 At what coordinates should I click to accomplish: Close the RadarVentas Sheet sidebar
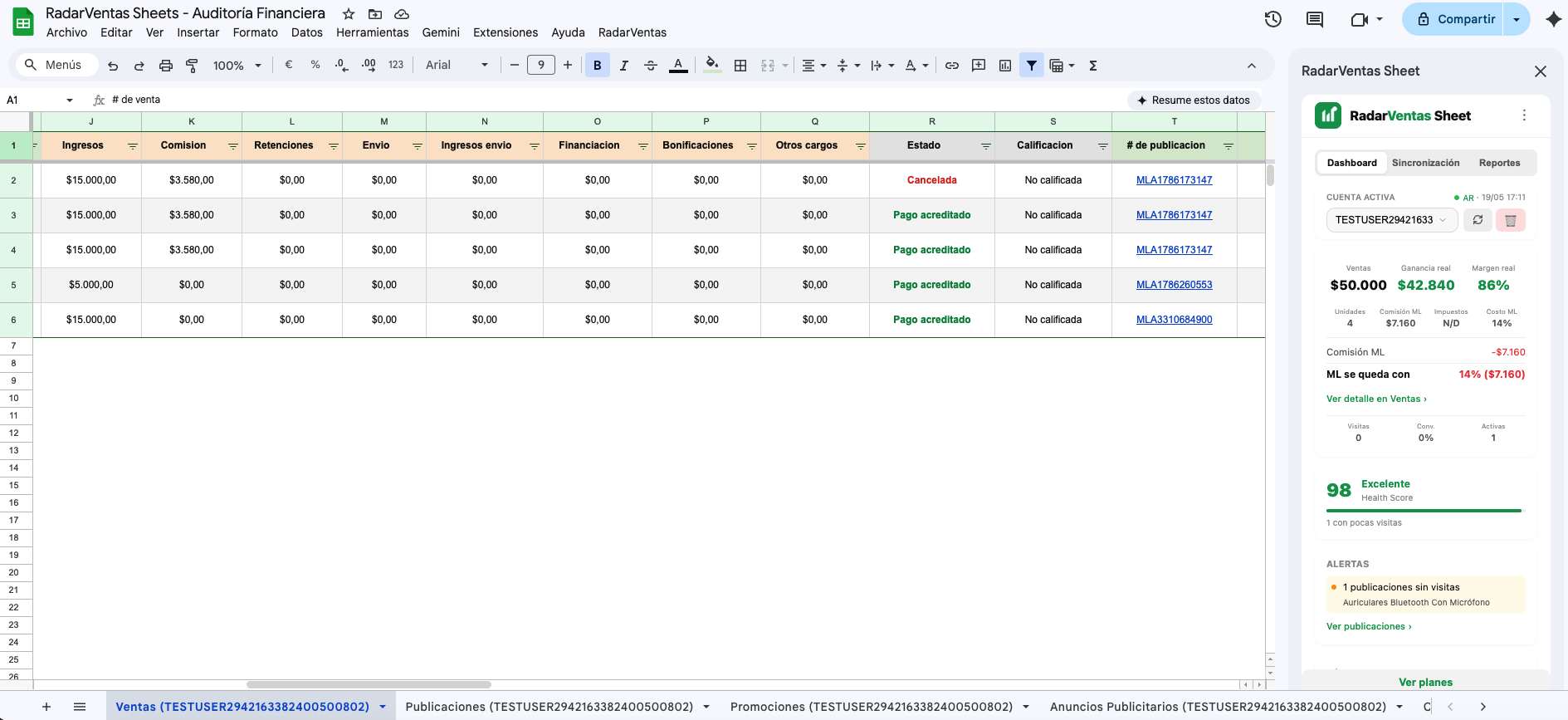1541,71
